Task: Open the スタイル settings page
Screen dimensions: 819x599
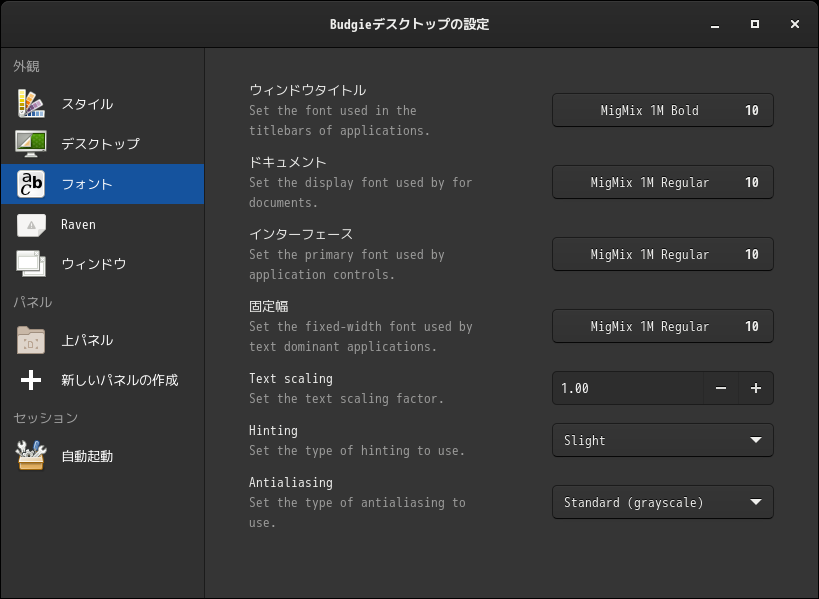Action: tap(102, 103)
